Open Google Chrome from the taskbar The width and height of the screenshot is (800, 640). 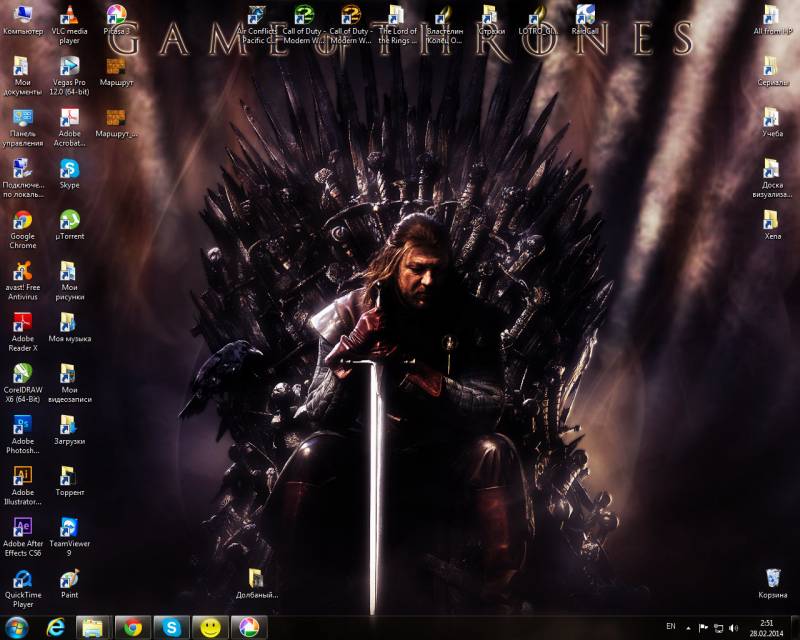(x=133, y=628)
